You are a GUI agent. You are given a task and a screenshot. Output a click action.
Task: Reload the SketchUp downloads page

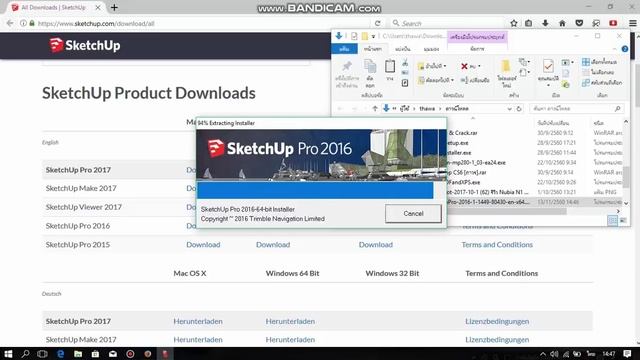click(378, 23)
